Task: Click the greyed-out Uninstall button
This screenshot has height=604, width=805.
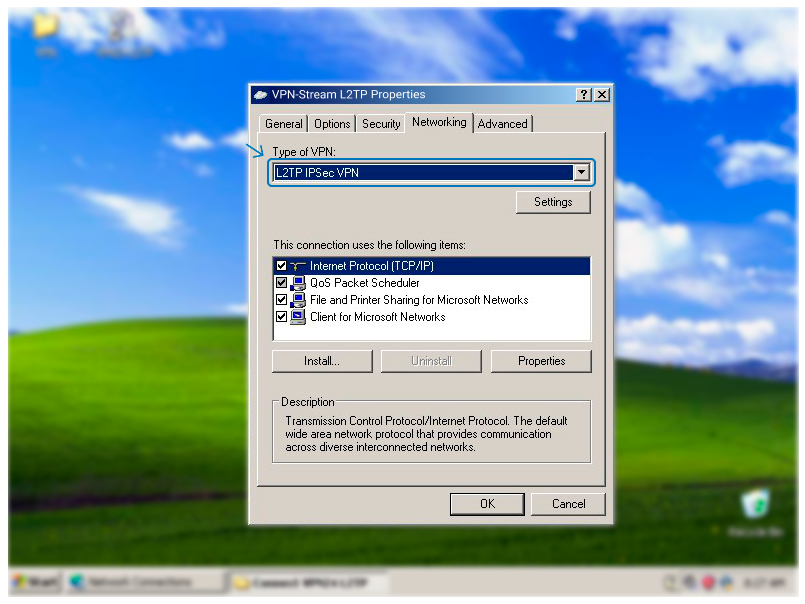Action: [431, 361]
